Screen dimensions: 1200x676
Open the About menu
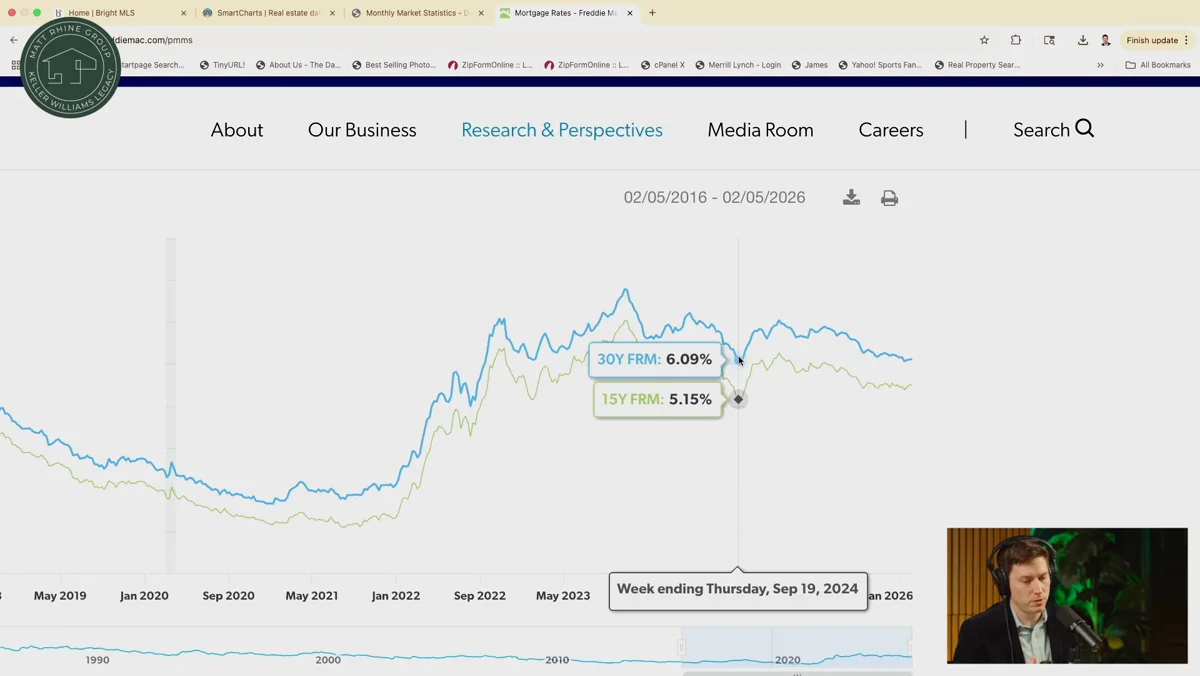point(237,130)
